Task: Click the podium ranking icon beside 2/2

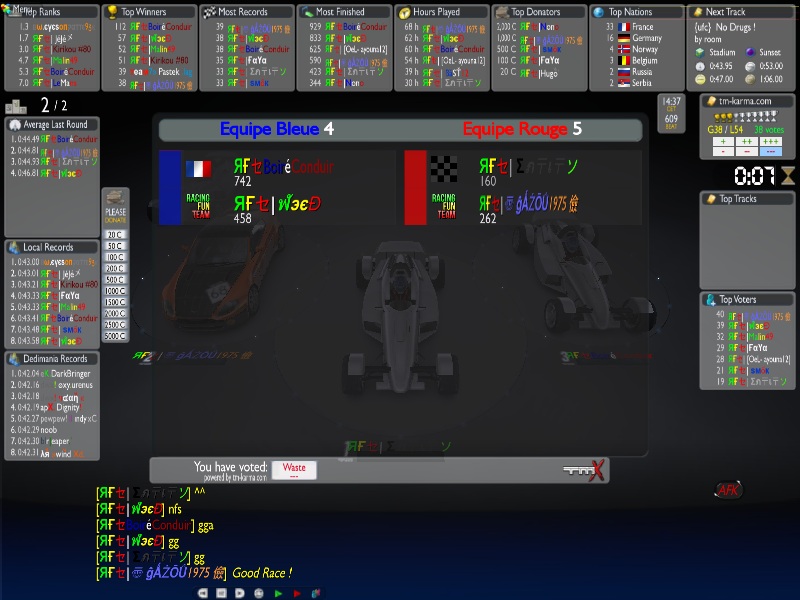Action: (x=16, y=106)
